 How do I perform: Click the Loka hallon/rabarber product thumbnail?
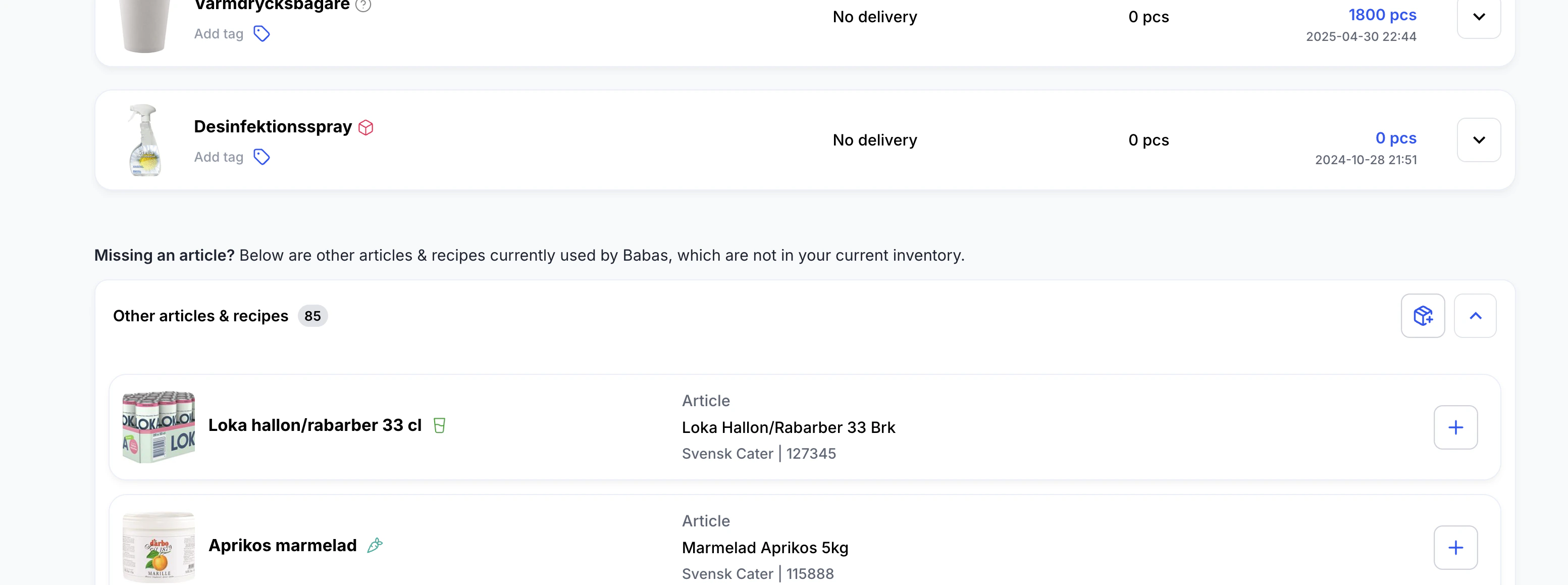point(159,426)
